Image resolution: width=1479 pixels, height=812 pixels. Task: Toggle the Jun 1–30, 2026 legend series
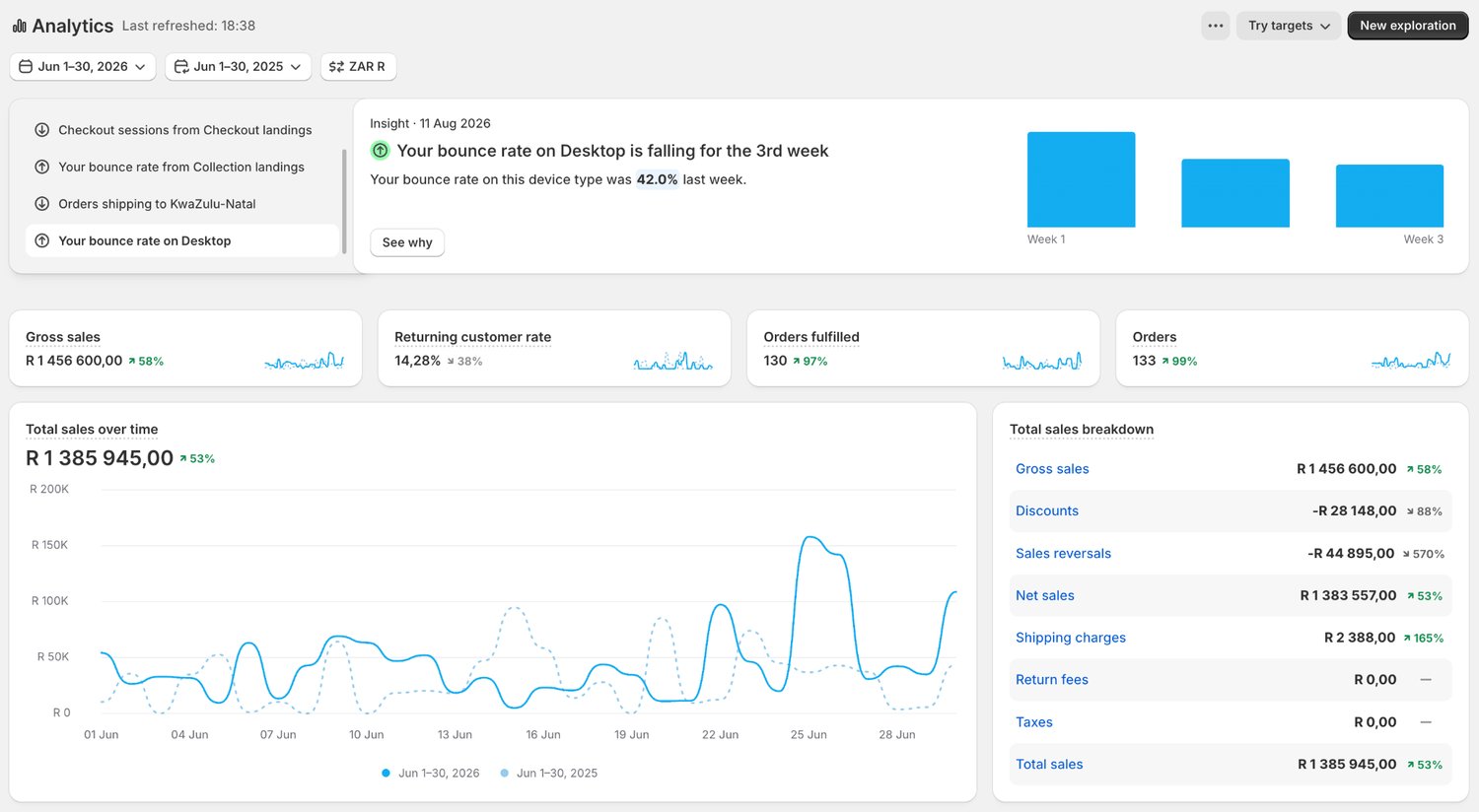click(x=430, y=774)
